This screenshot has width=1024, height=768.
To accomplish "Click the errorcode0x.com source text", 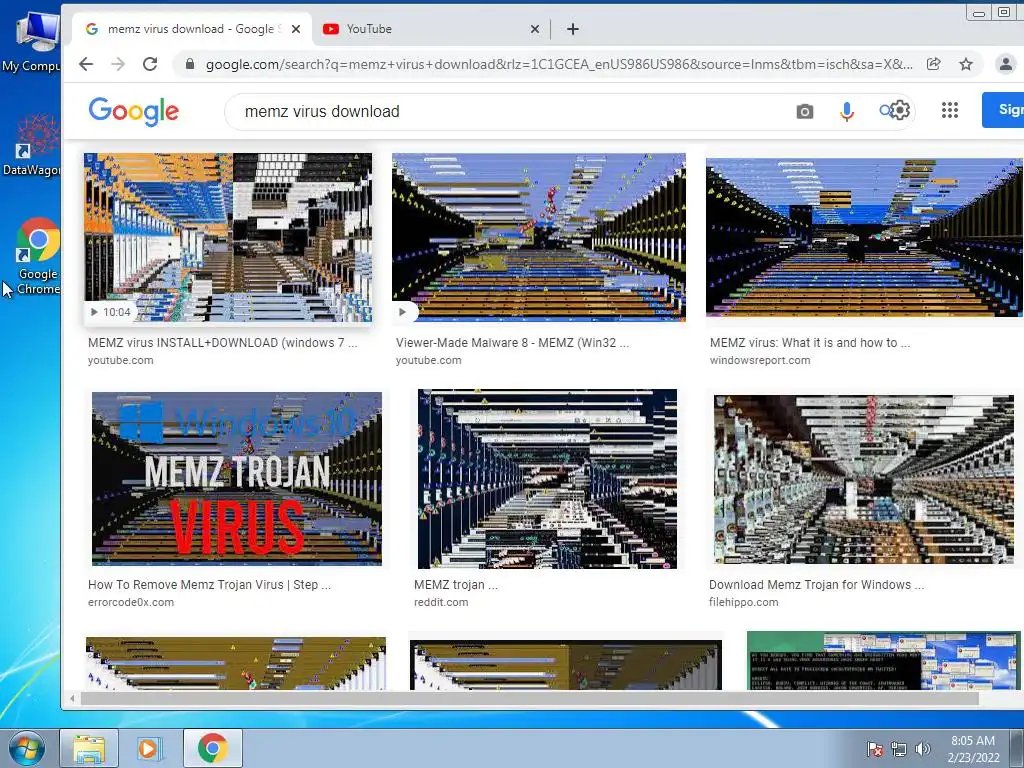I will click(x=131, y=602).
